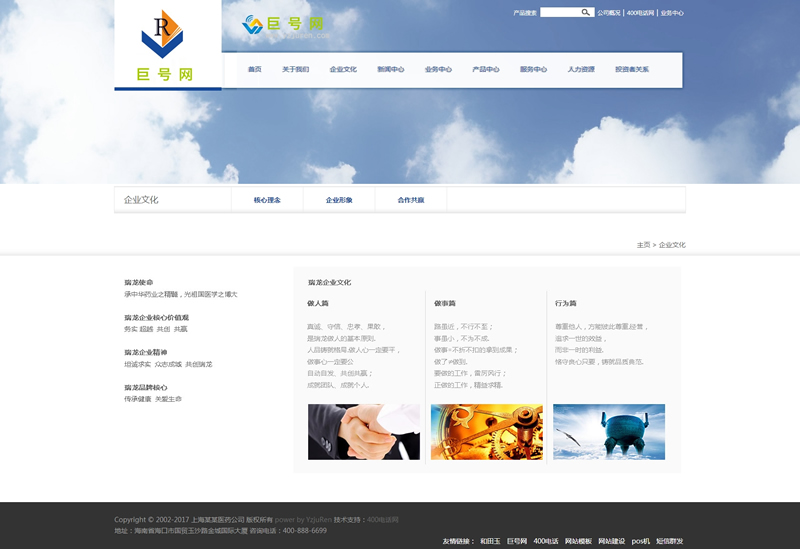Click the 巨号网 header brand logo

283,25
